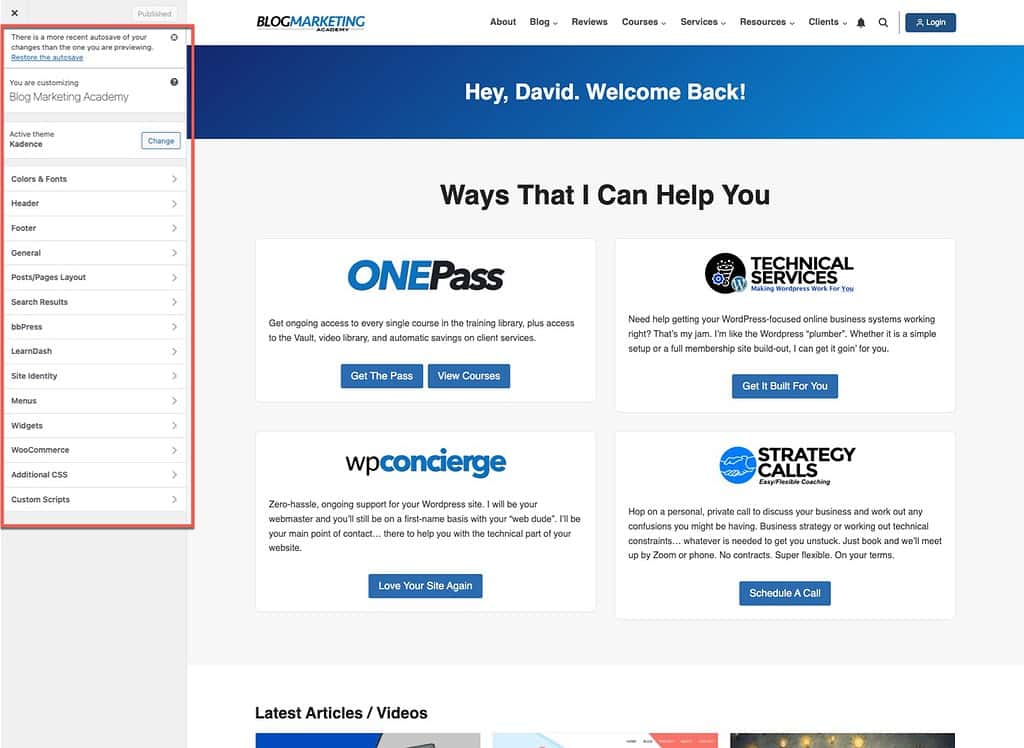Viewport: 1024px width, 748px height.
Task: Click the wpconcierge logo
Action: 425,463
